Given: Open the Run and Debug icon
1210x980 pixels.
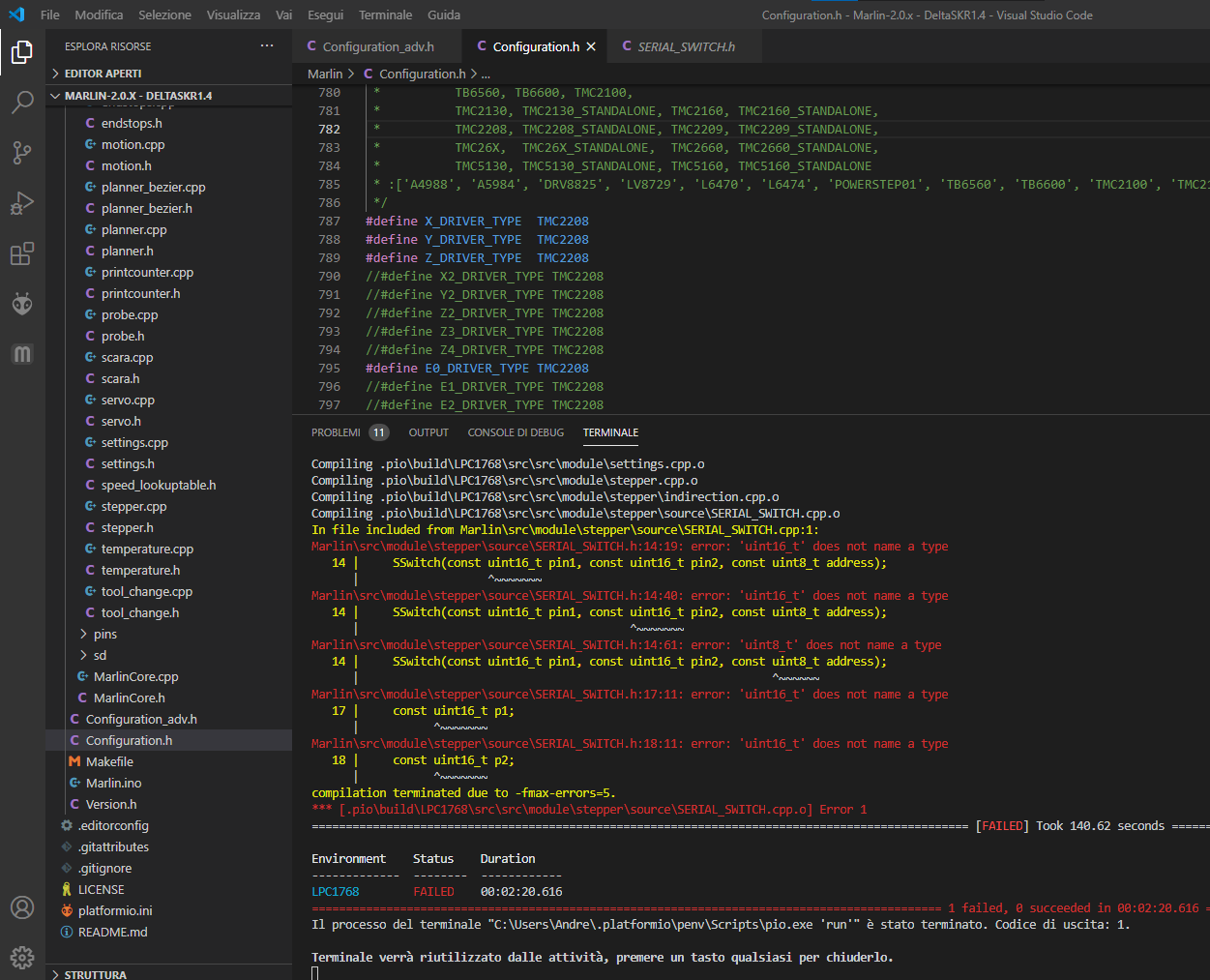Looking at the screenshot, I should 22,203.
